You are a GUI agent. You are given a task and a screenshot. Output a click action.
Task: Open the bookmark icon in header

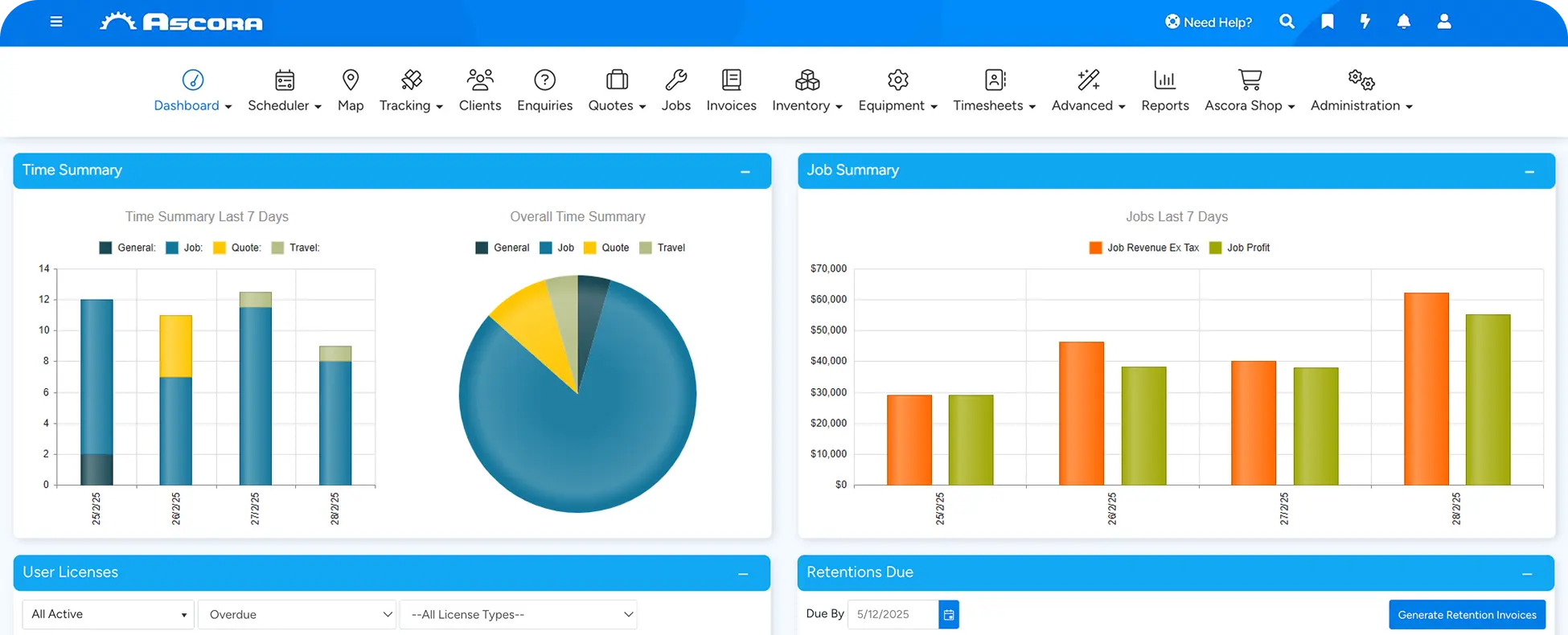pyautogui.click(x=1327, y=22)
